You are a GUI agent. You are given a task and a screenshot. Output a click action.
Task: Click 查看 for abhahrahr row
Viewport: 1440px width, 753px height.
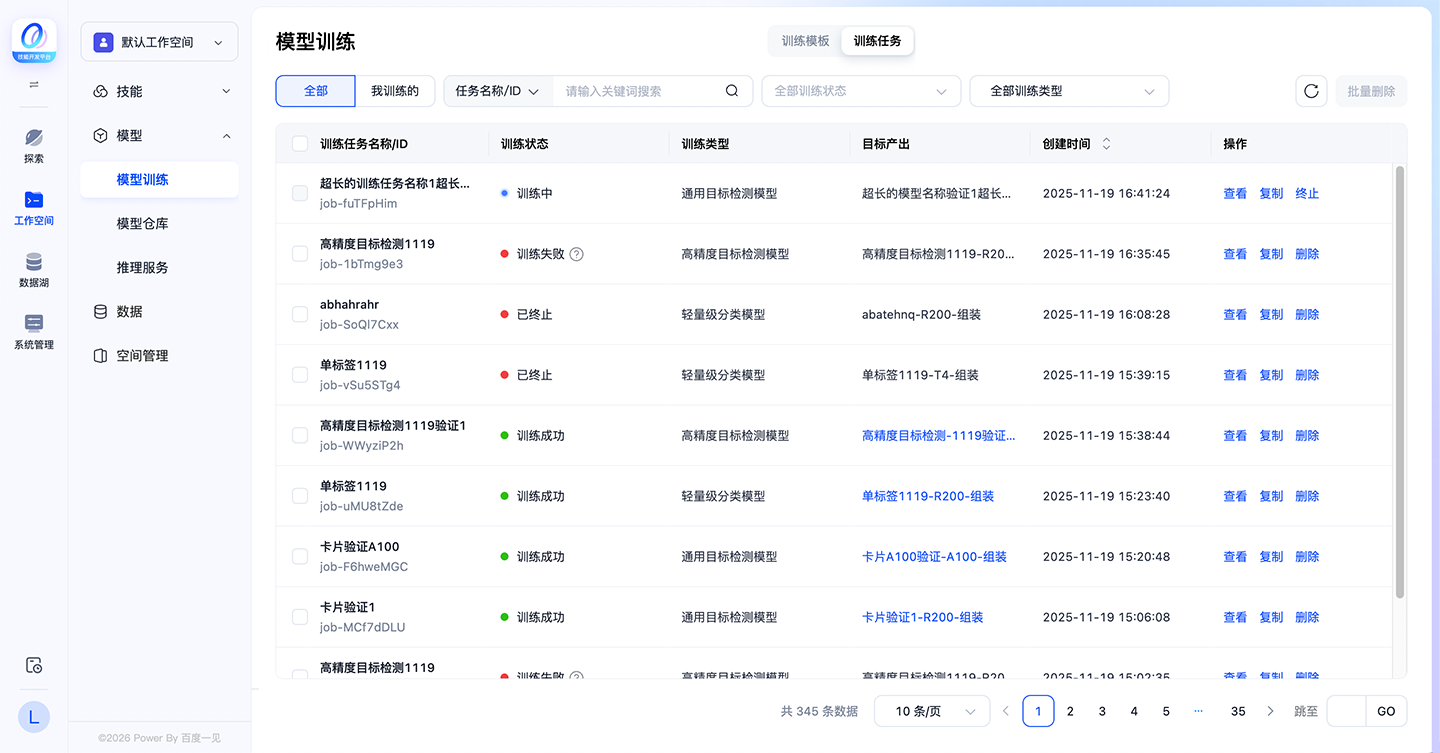click(1235, 314)
